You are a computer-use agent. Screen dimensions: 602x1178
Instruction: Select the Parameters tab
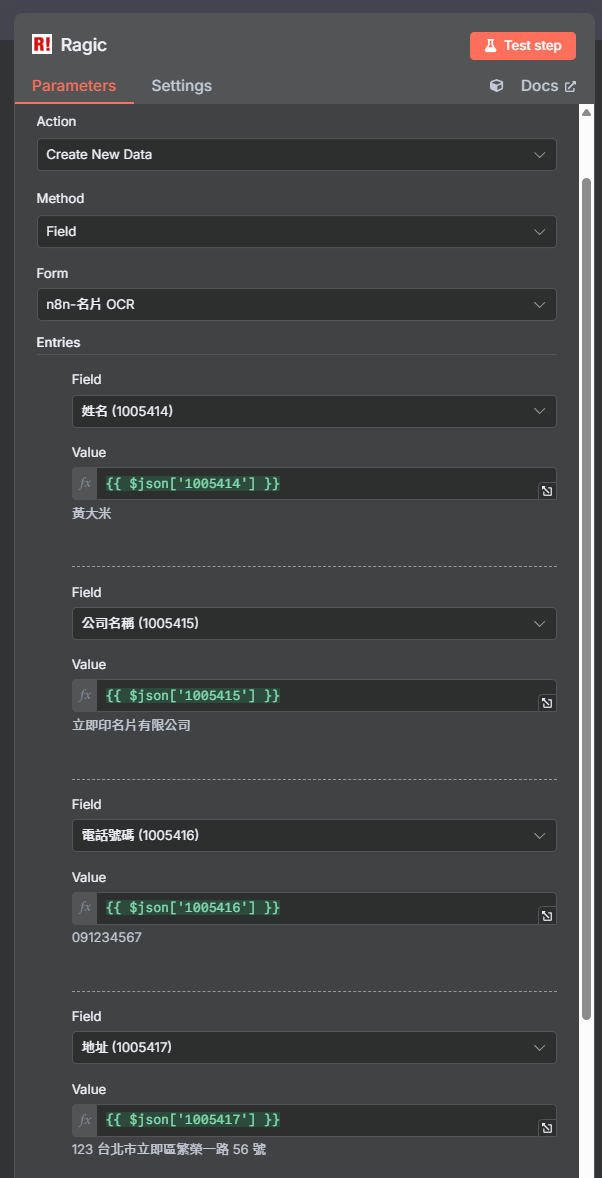(74, 86)
